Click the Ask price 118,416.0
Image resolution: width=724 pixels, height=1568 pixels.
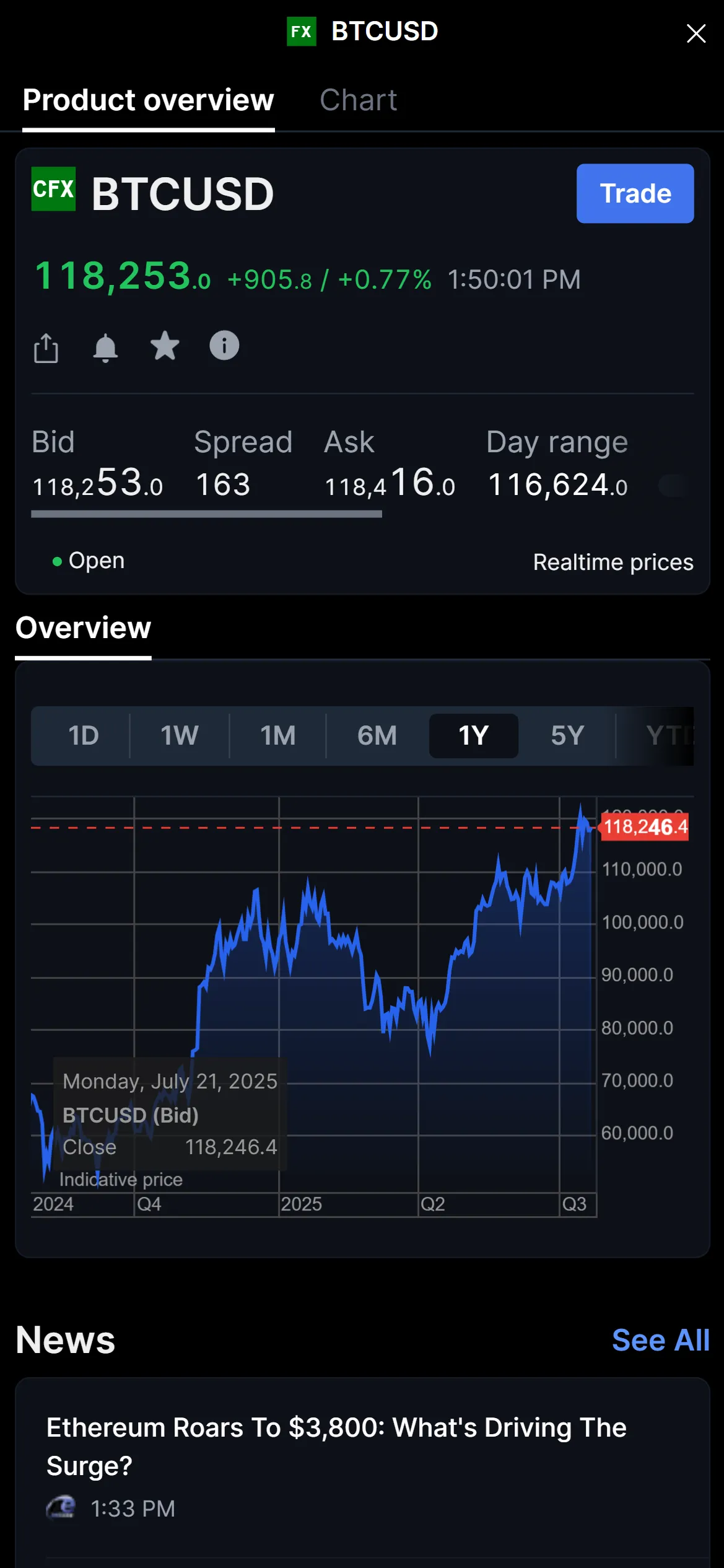(x=390, y=483)
